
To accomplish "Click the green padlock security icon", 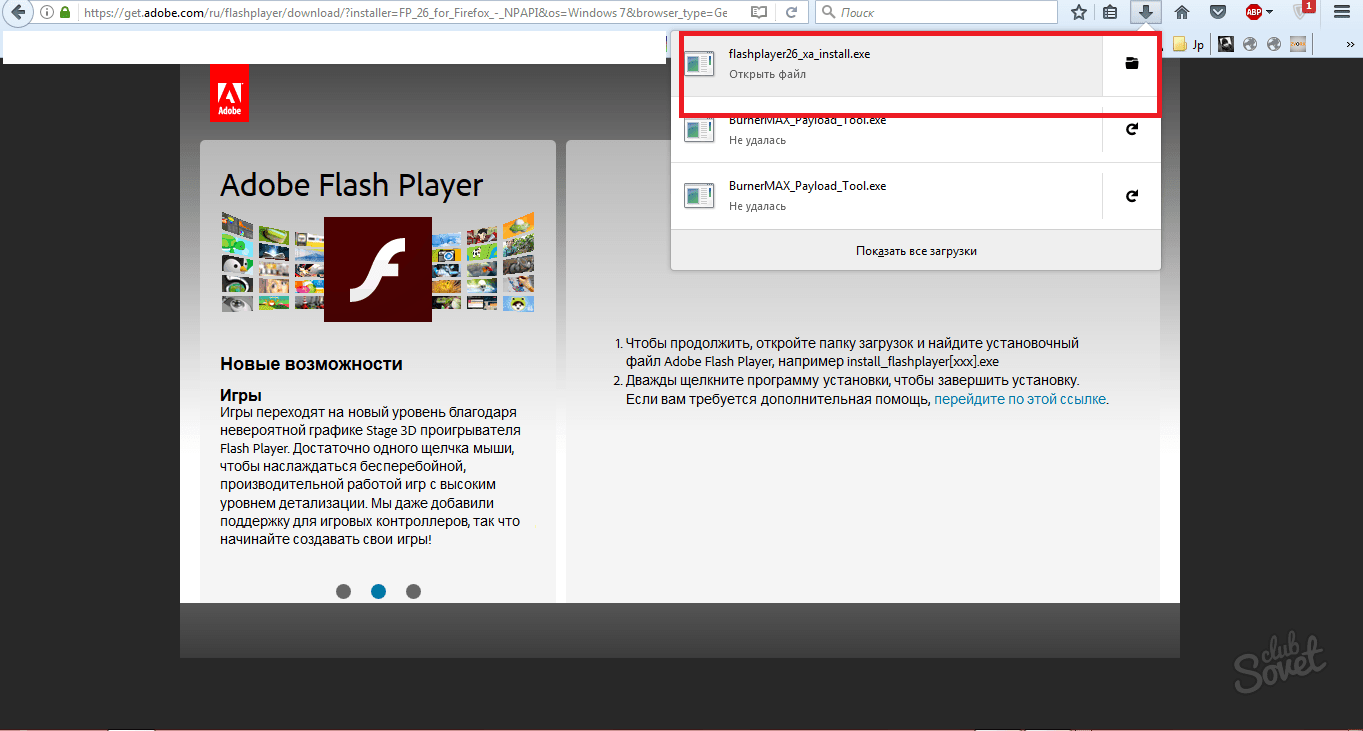I will 65,13.
